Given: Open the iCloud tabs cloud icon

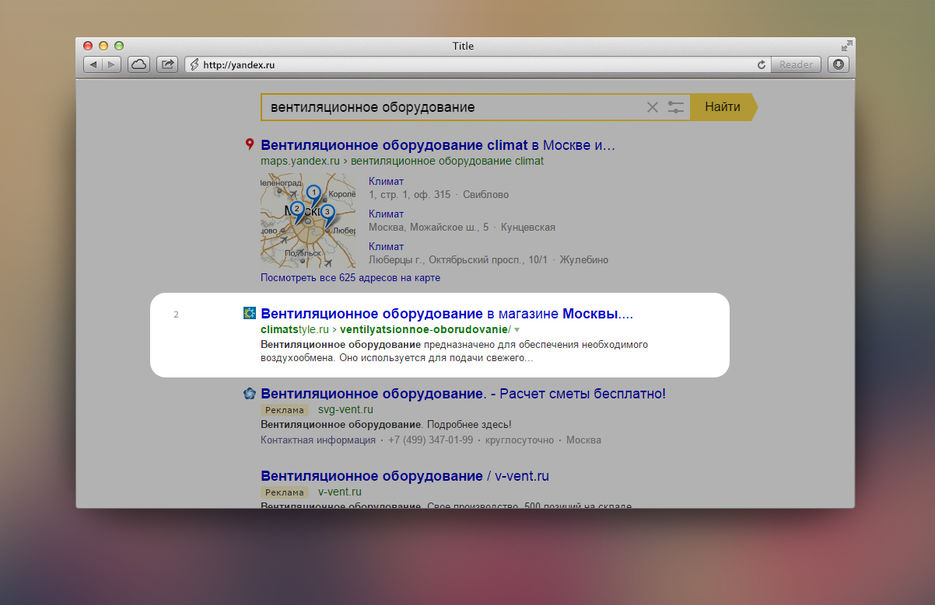Looking at the screenshot, I should 139,64.
